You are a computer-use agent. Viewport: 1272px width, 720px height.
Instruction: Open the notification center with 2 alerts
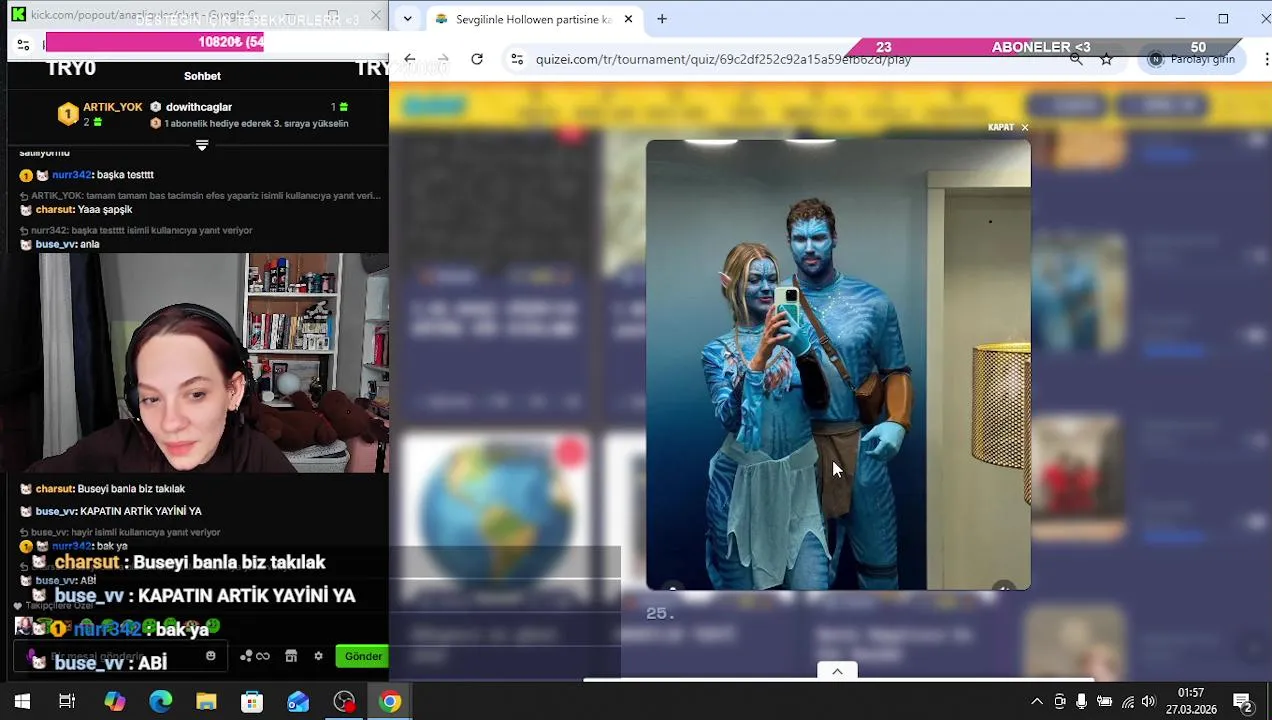1243,702
